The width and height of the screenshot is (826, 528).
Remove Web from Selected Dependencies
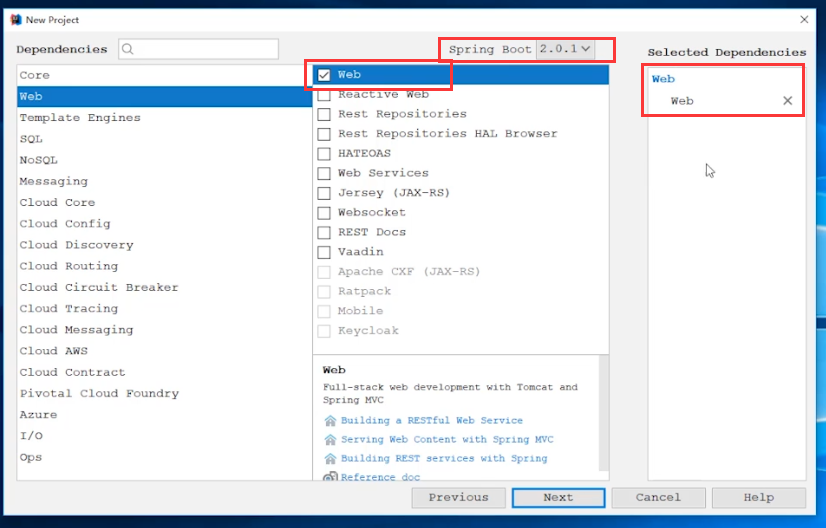(x=788, y=101)
